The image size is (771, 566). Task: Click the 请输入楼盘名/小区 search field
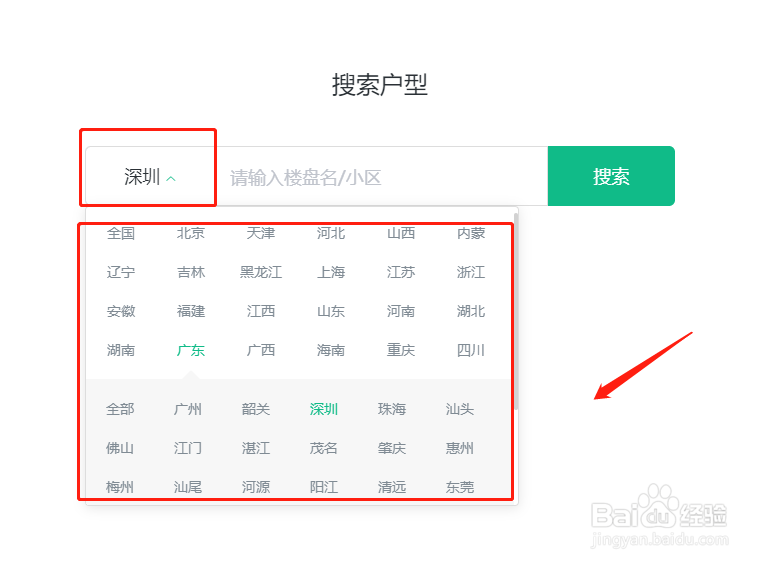[381, 177]
